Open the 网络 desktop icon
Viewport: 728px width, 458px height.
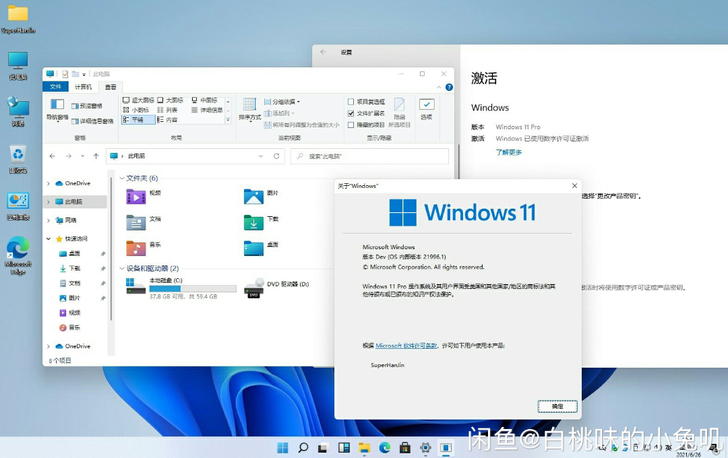coord(18,111)
